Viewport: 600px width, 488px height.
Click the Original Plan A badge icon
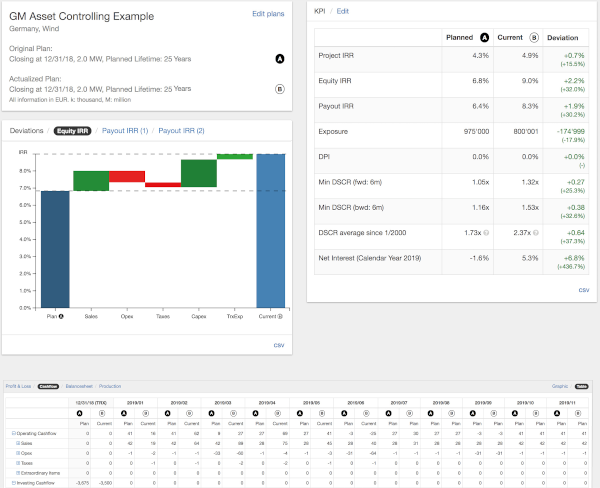click(281, 59)
